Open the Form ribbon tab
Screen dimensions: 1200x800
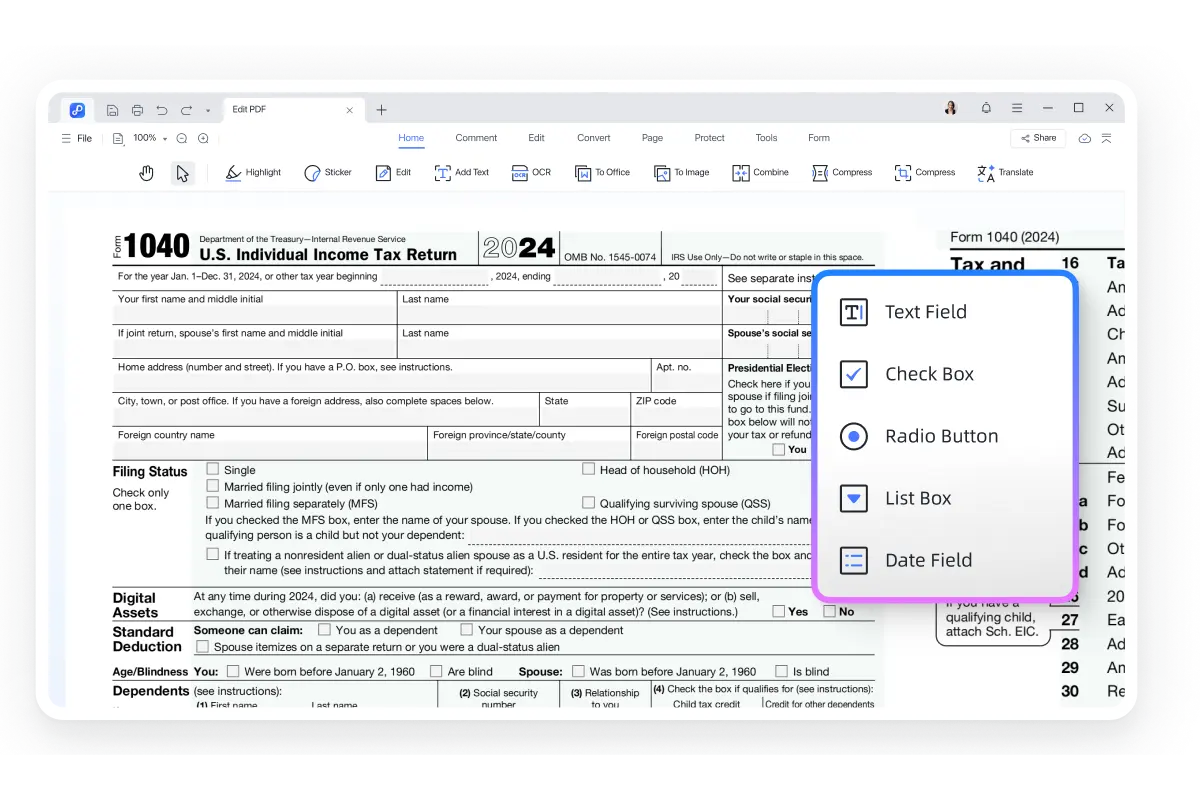tap(818, 137)
